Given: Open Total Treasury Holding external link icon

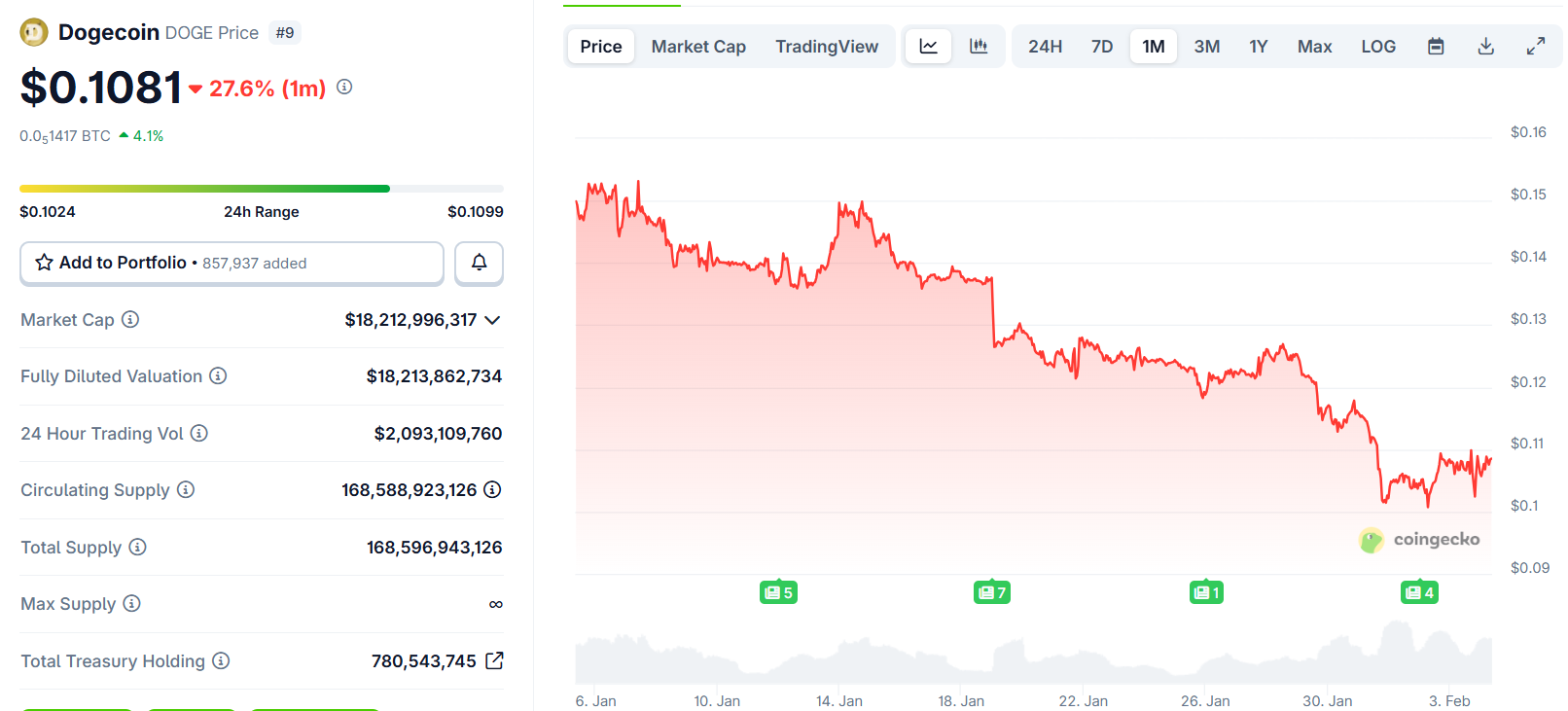Looking at the screenshot, I should tap(494, 660).
